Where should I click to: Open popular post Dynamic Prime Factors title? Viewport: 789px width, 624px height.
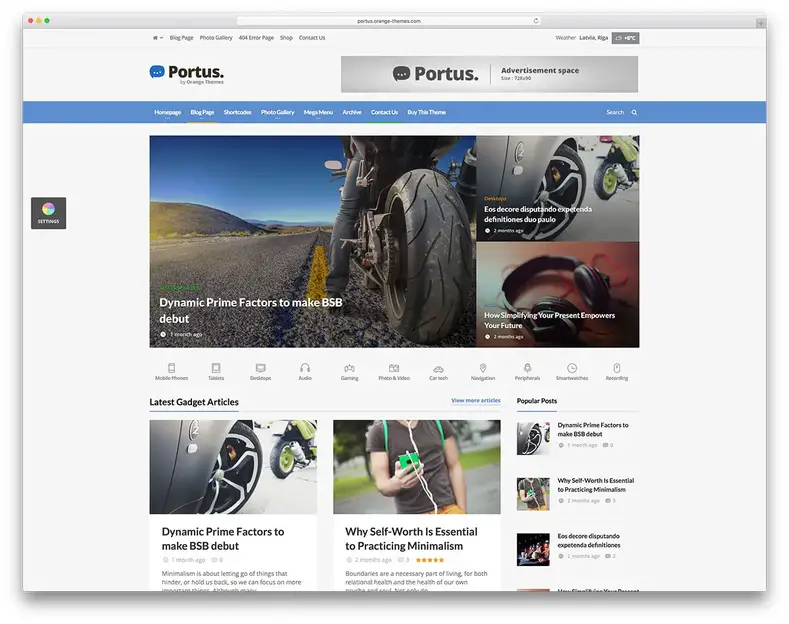click(x=593, y=429)
